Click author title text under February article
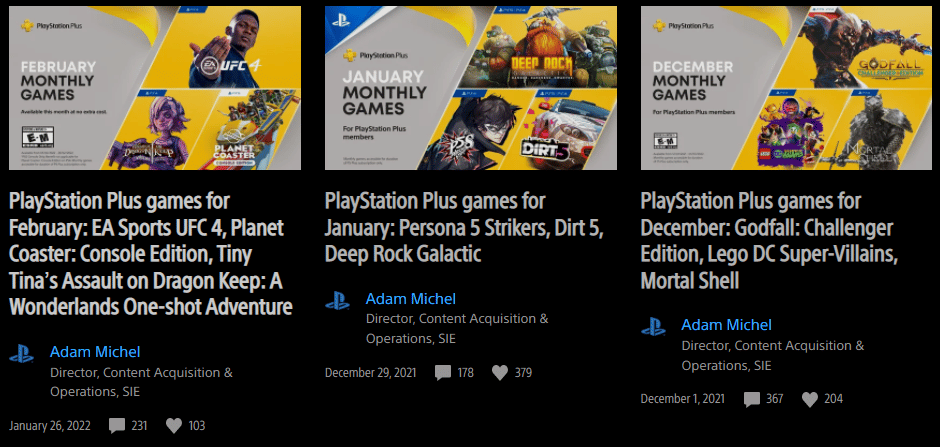 (141, 382)
